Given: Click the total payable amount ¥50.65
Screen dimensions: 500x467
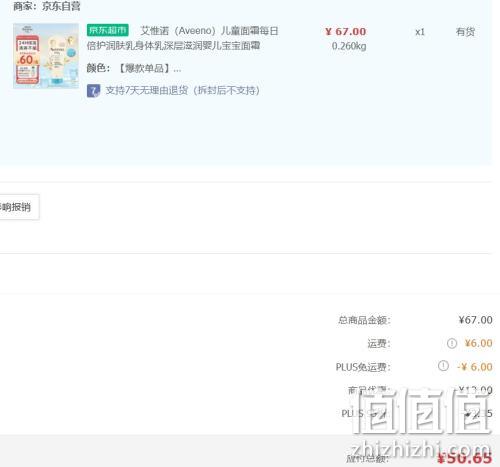Looking at the screenshot, I should 465,458.
